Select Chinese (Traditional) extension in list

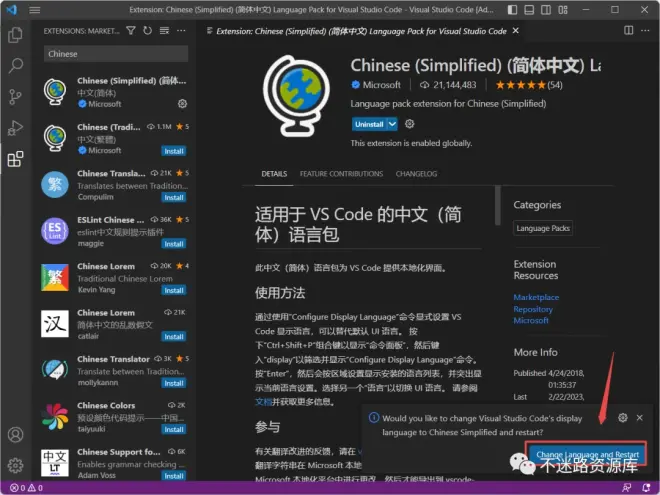[114, 139]
